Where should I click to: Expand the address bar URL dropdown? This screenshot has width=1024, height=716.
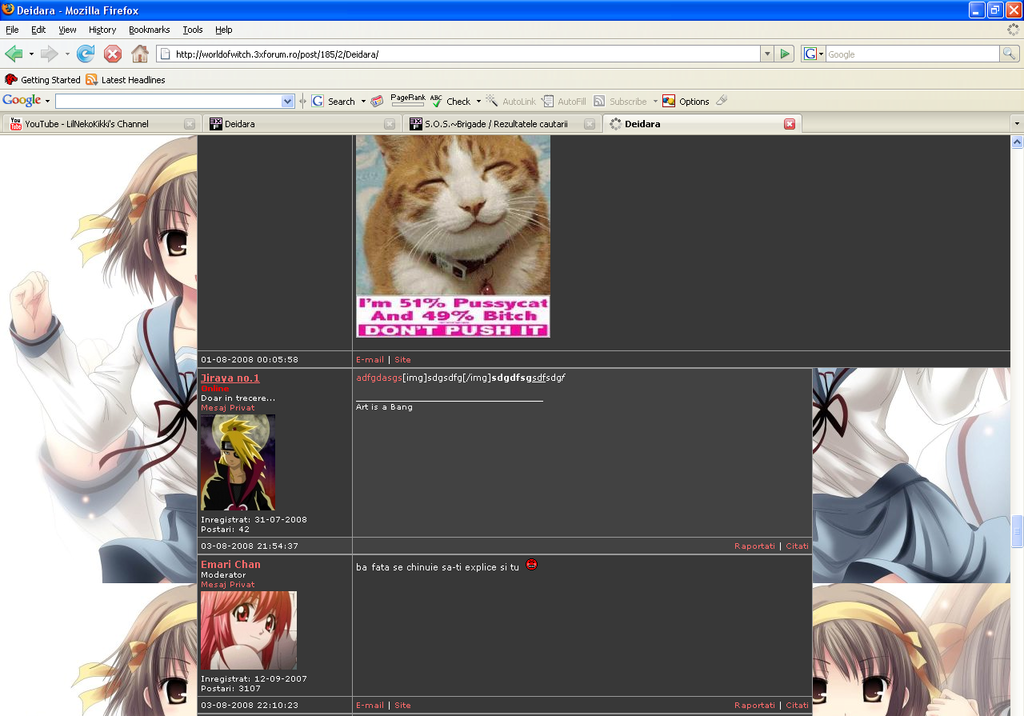coord(767,54)
